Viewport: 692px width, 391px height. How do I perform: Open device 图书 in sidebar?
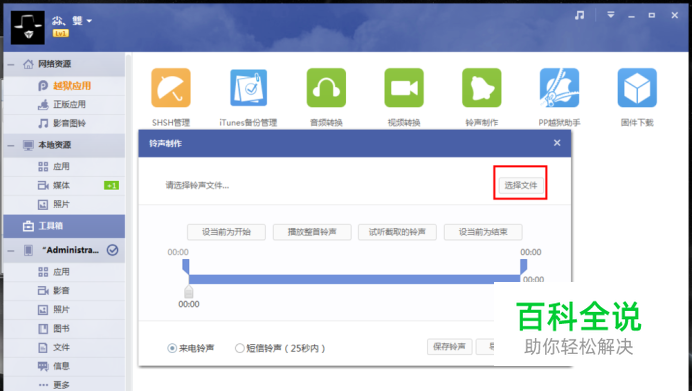tap(64, 328)
